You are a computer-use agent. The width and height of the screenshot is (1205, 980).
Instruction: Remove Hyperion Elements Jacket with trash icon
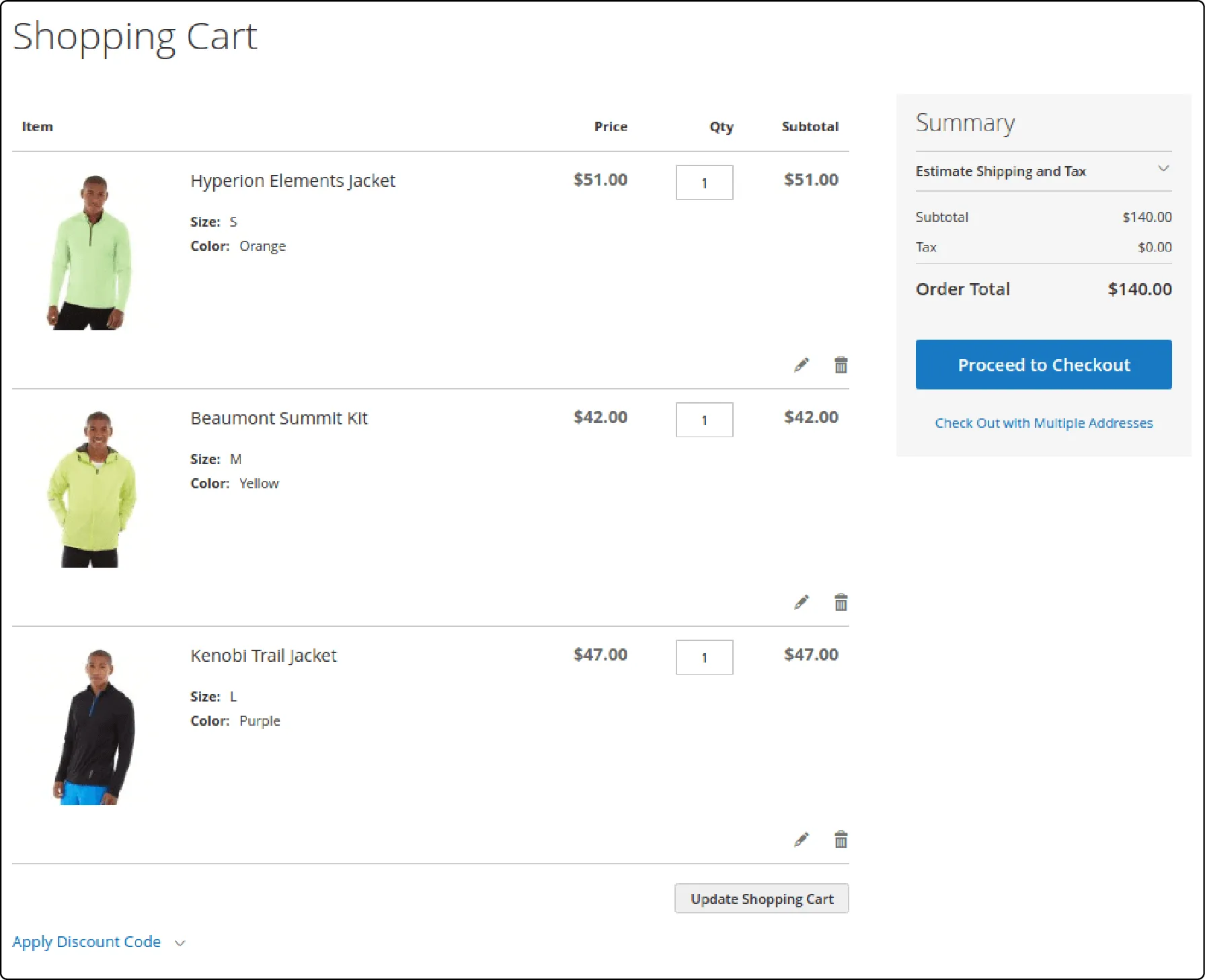841,365
